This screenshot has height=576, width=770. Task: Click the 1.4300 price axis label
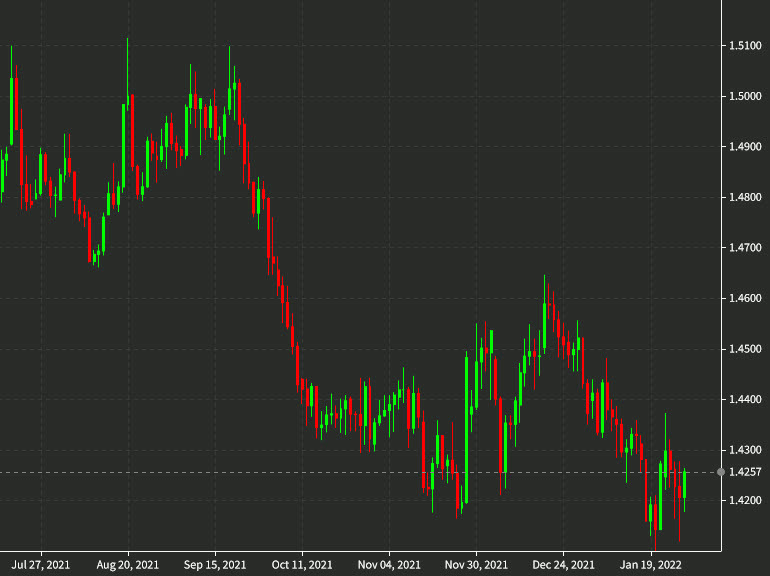click(746, 450)
